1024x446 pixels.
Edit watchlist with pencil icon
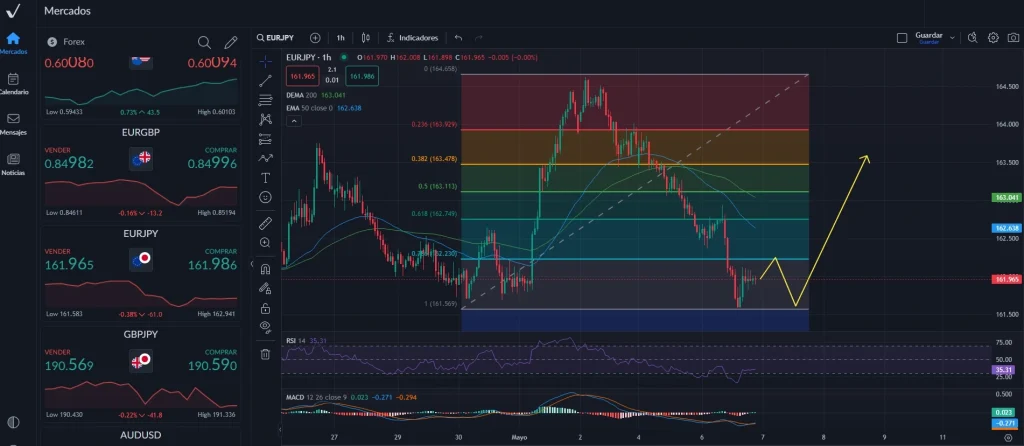click(x=231, y=42)
